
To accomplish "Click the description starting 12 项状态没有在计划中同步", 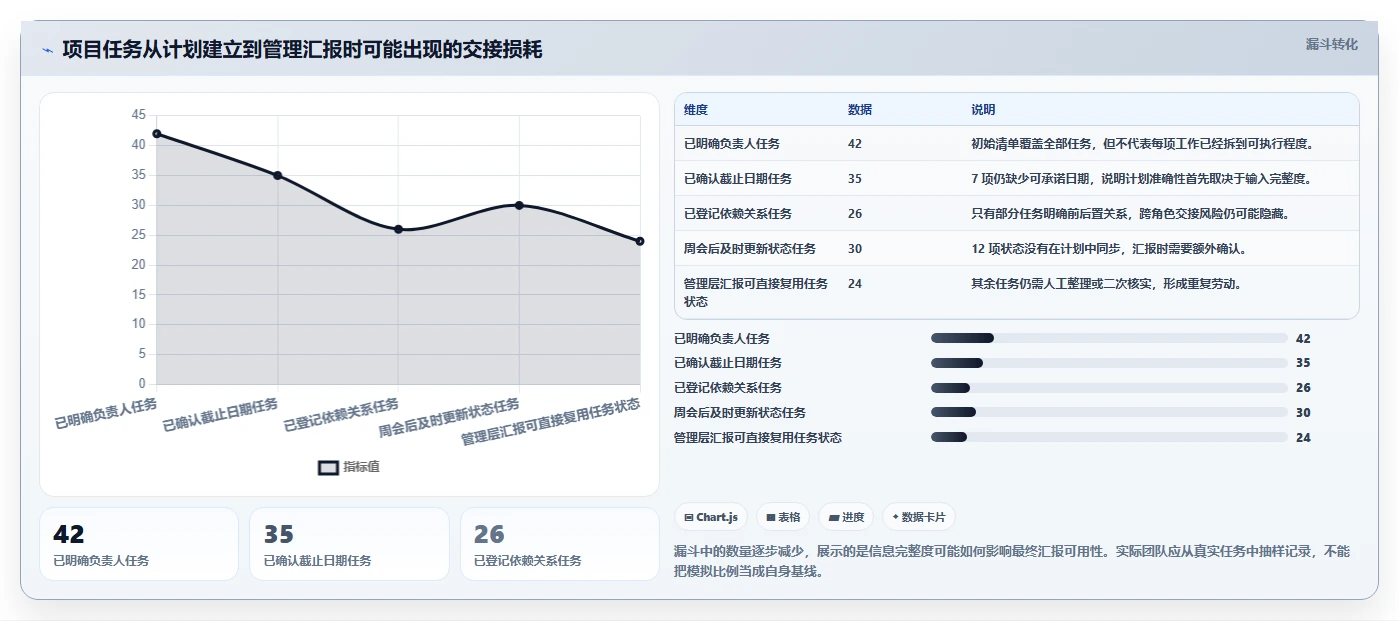I will [1108, 249].
